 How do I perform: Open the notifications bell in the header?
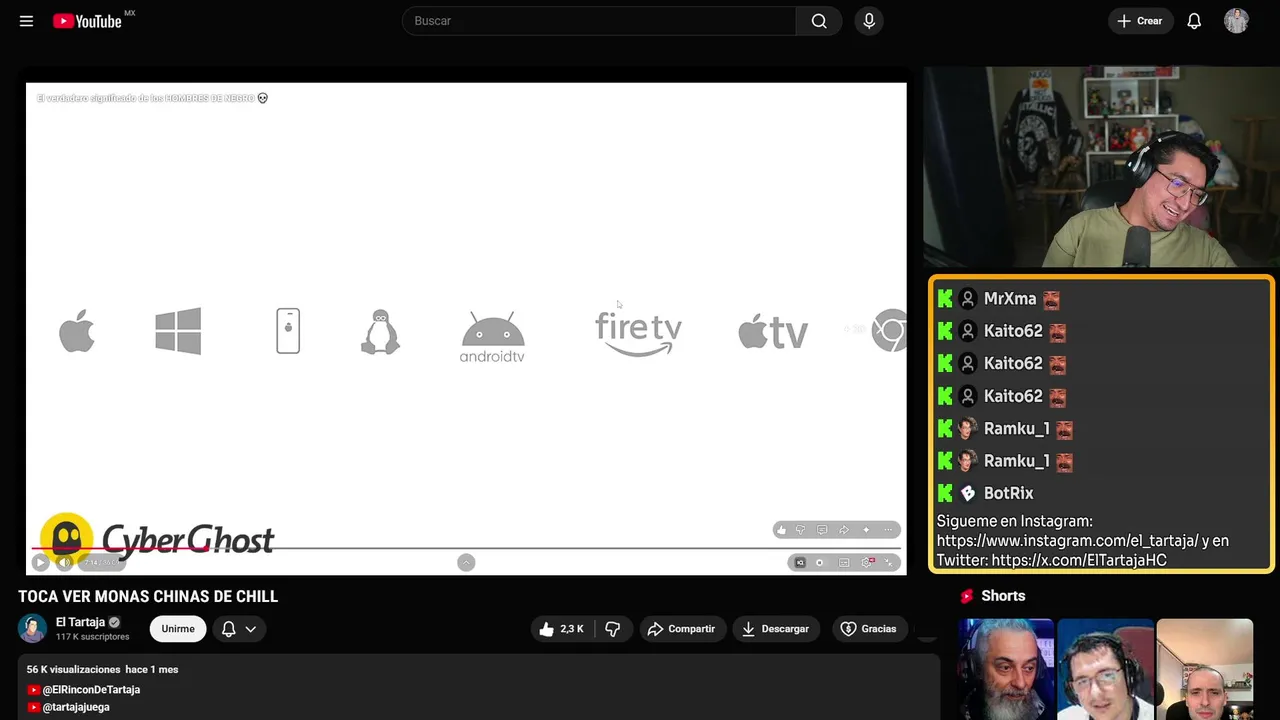tap(1194, 21)
